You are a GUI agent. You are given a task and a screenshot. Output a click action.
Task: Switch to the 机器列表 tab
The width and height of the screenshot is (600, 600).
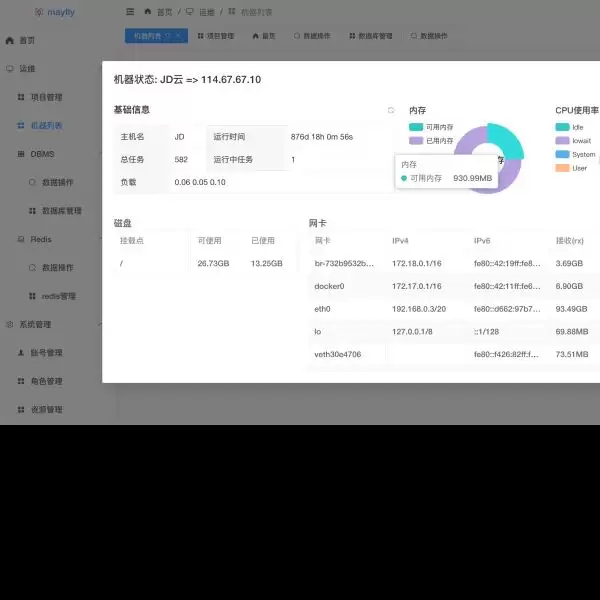[x=156, y=36]
